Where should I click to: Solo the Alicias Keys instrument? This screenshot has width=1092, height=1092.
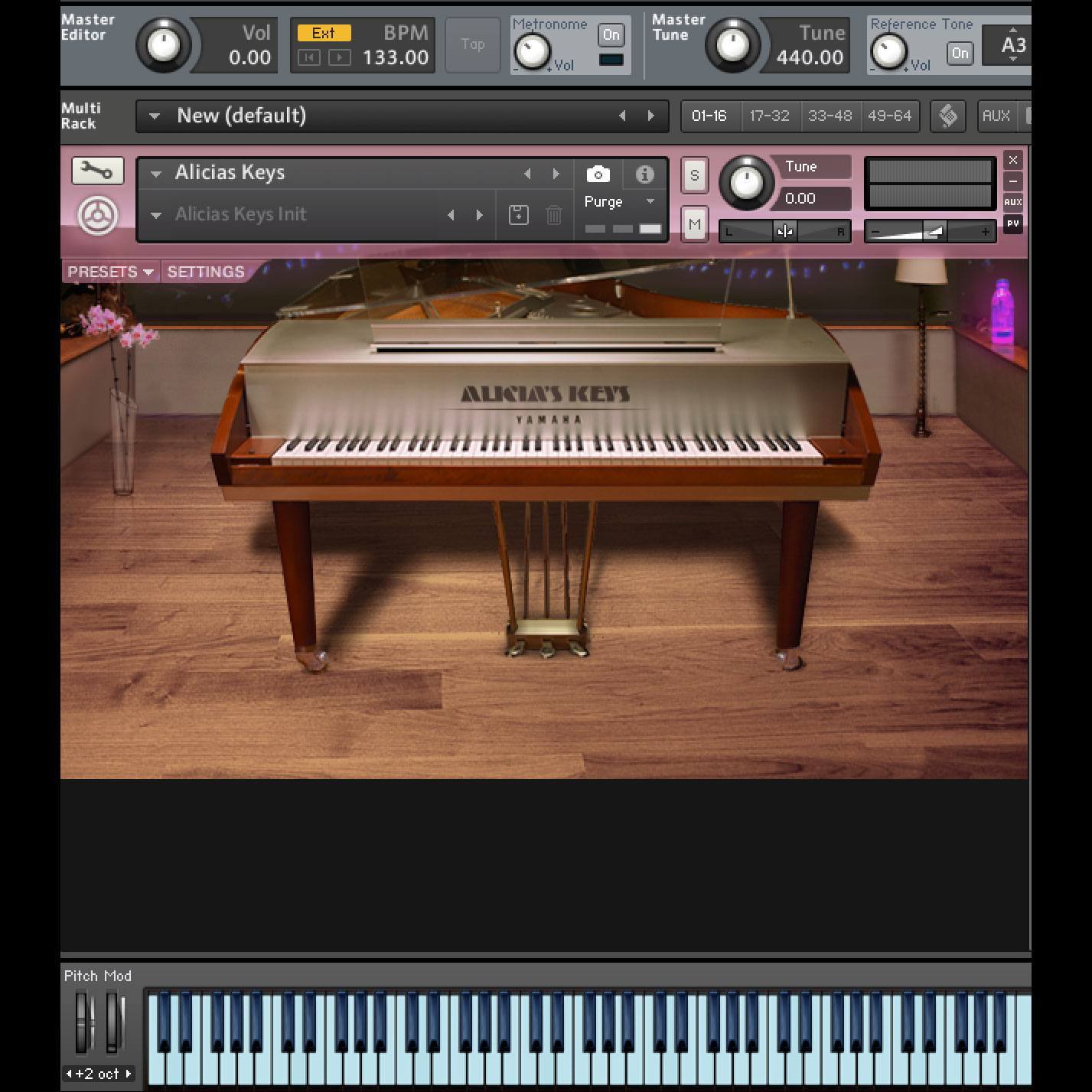694,175
